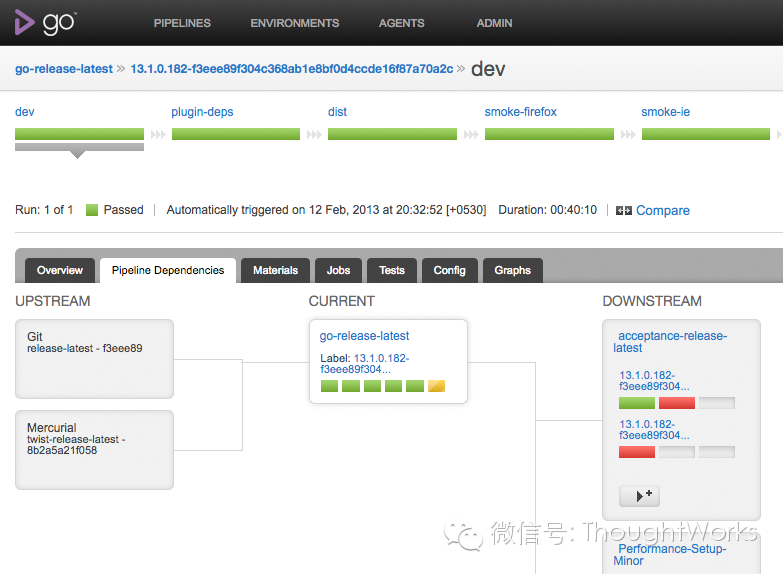Open the smoke-ie stage link
783x574 pixels.
point(665,112)
